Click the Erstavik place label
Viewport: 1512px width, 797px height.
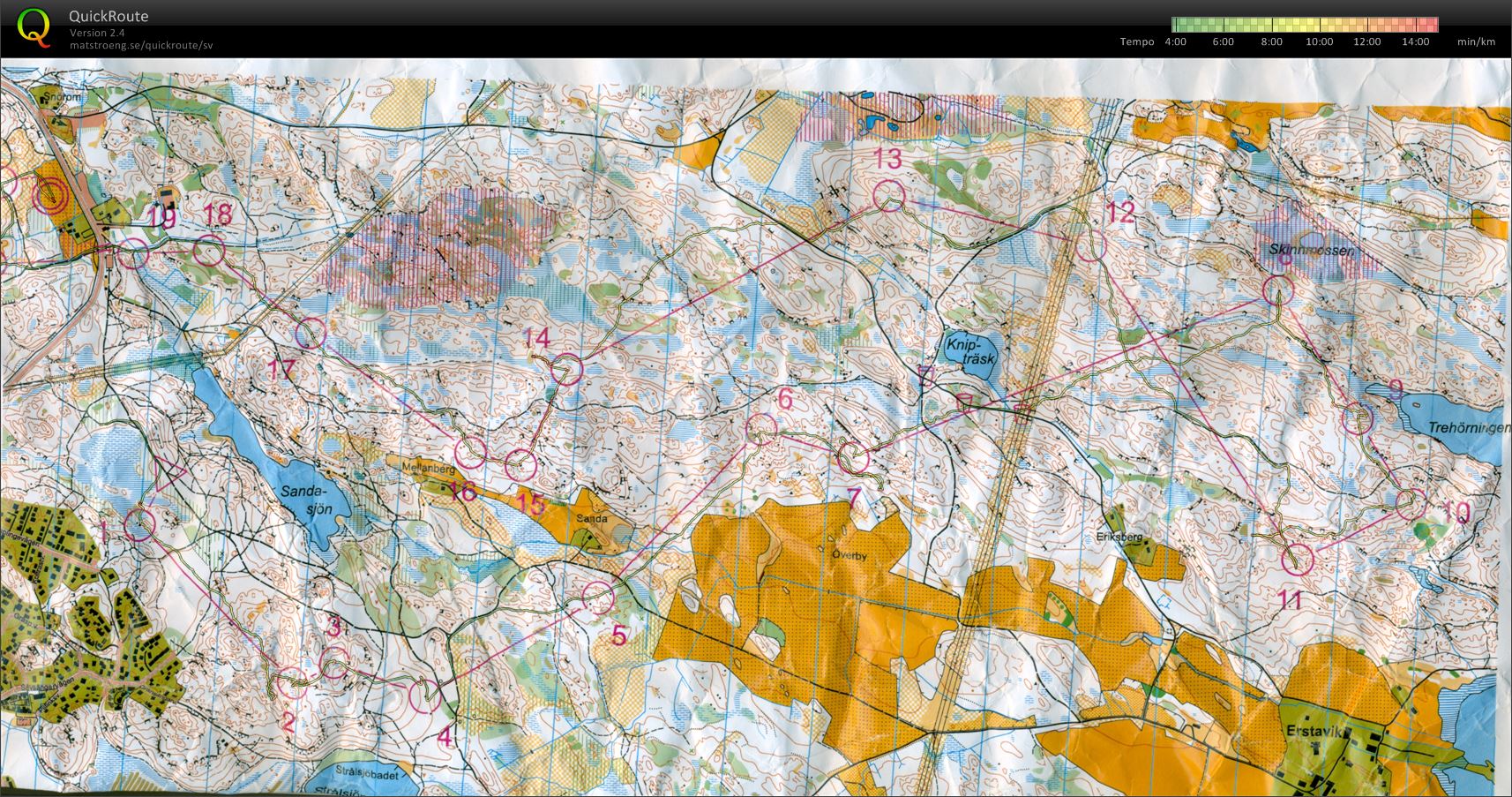[1314, 732]
